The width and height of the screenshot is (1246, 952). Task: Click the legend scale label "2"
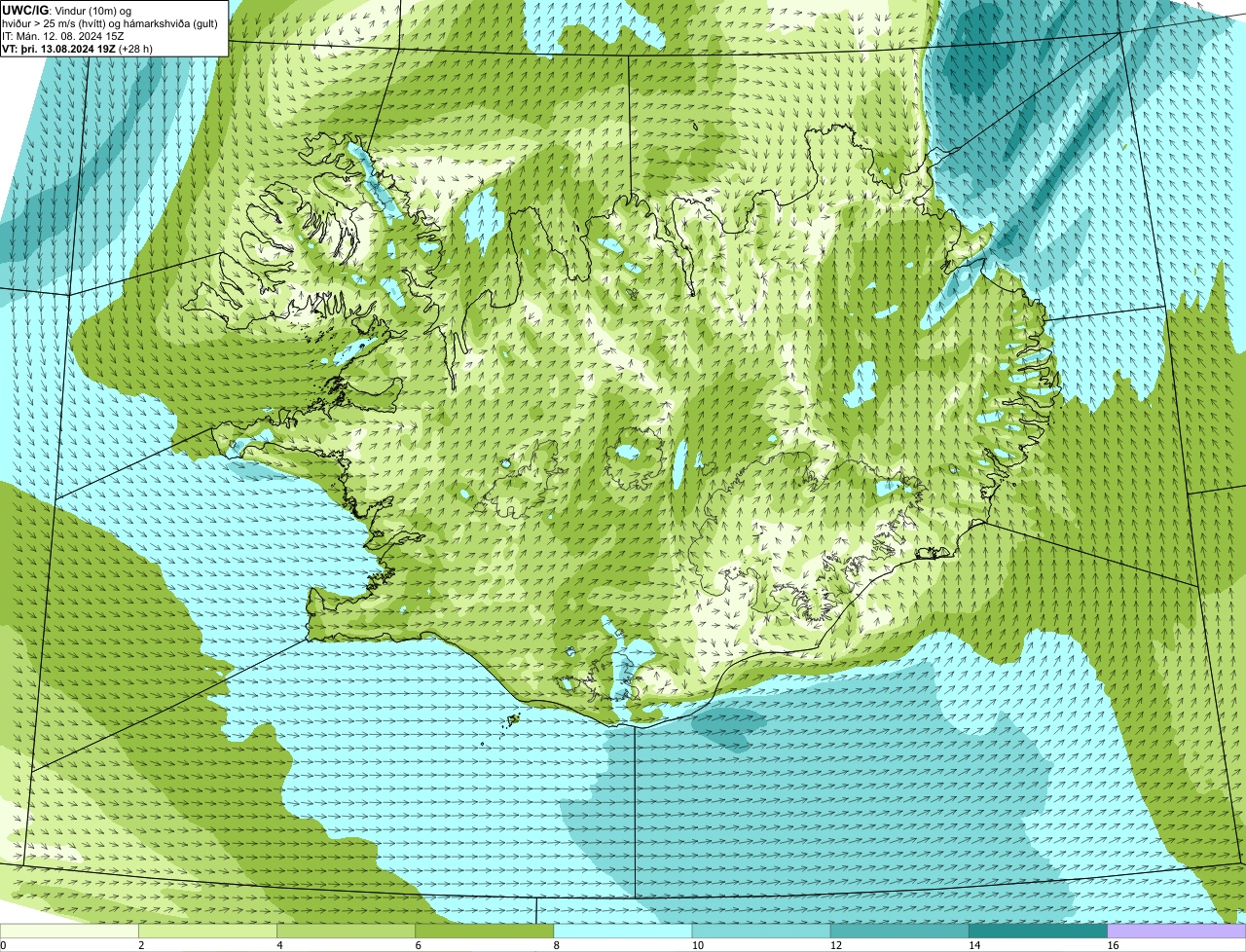[x=141, y=945]
